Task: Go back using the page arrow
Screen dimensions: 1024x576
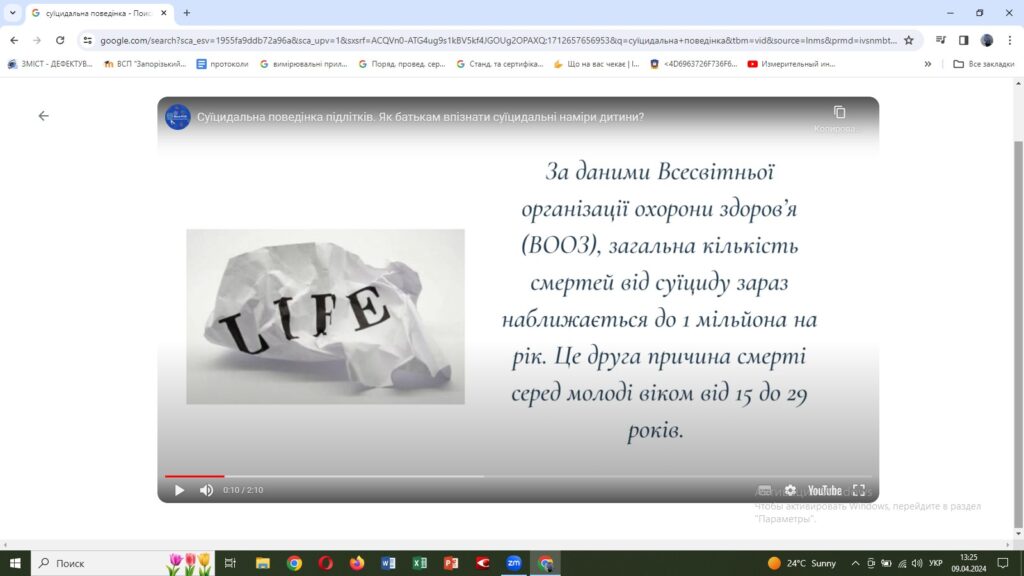Action: (43, 116)
